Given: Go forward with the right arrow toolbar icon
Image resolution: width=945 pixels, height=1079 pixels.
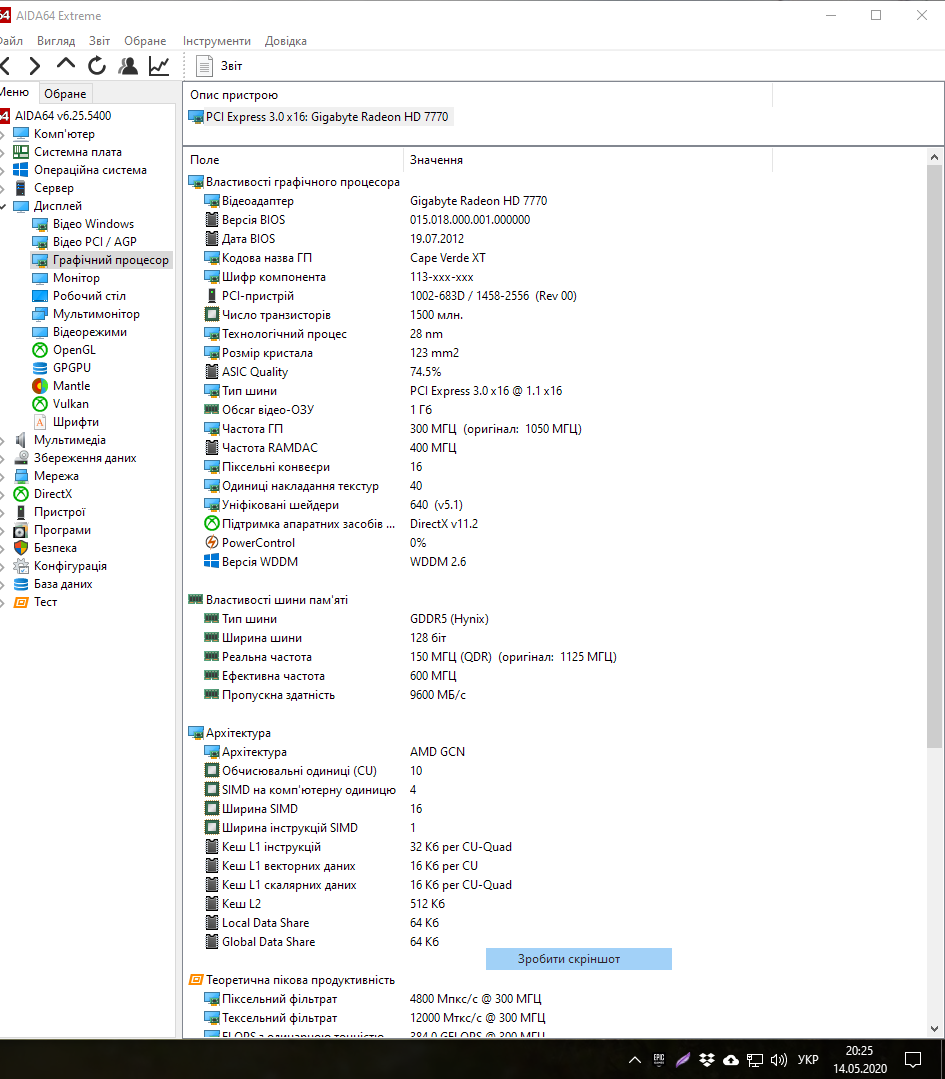Looking at the screenshot, I should (x=34, y=66).
